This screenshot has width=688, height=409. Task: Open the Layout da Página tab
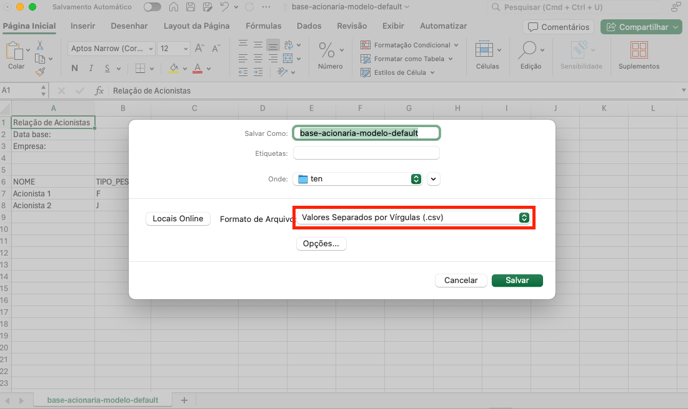(197, 26)
